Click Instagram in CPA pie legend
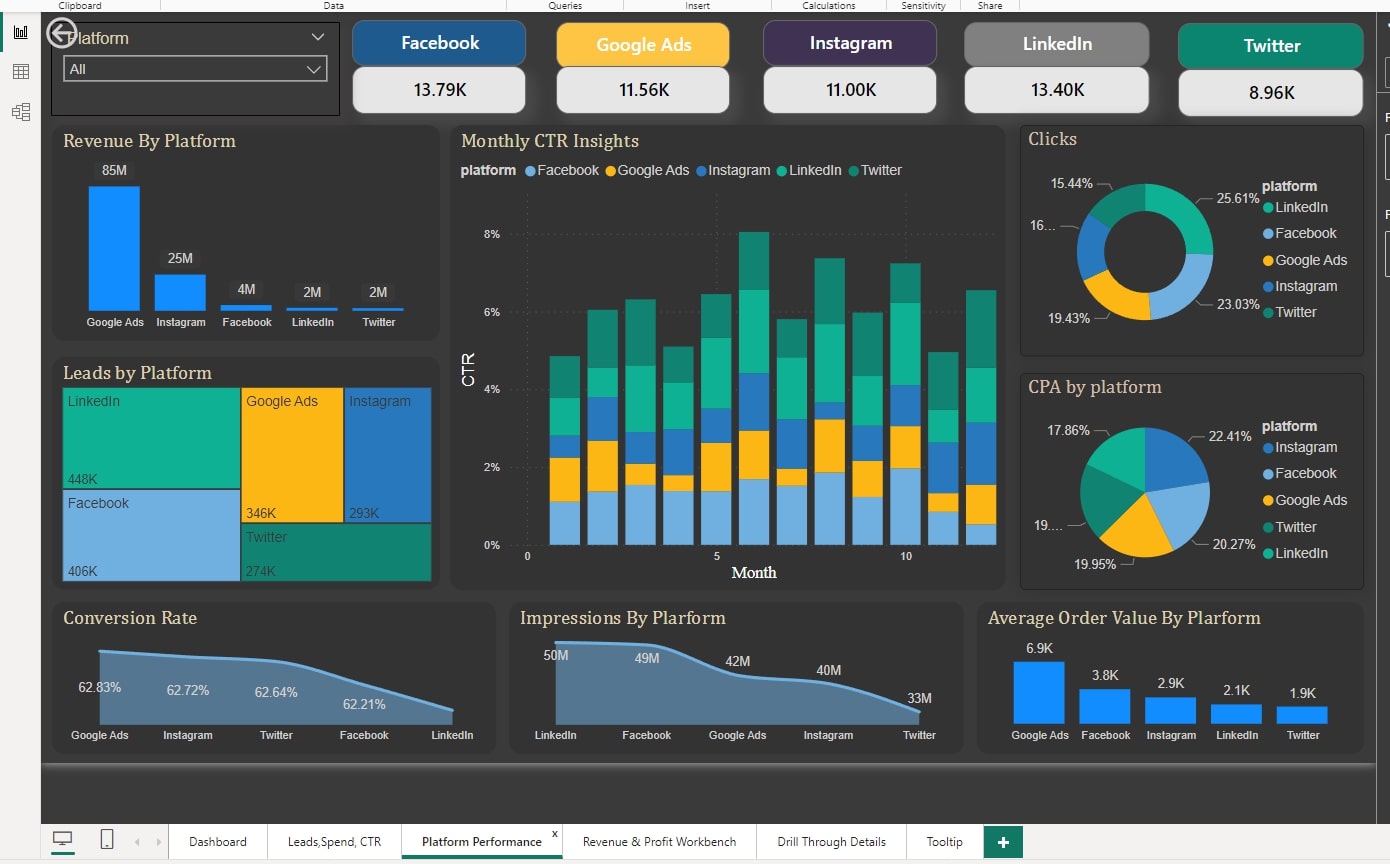The width and height of the screenshot is (1390, 864). 1299,447
